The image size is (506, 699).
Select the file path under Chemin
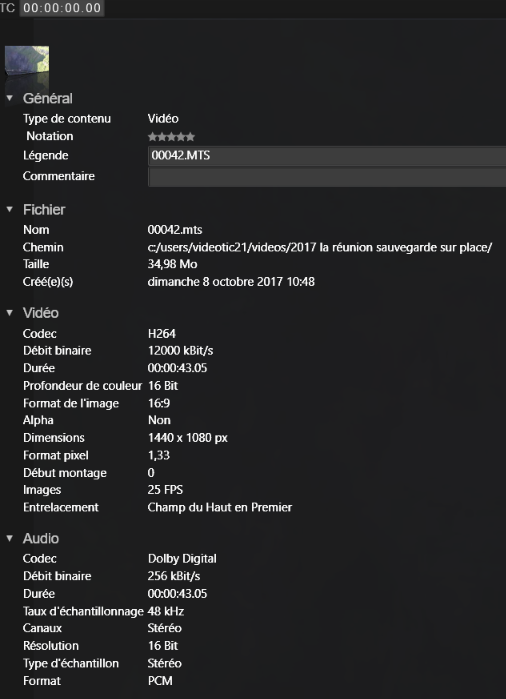coord(320,247)
